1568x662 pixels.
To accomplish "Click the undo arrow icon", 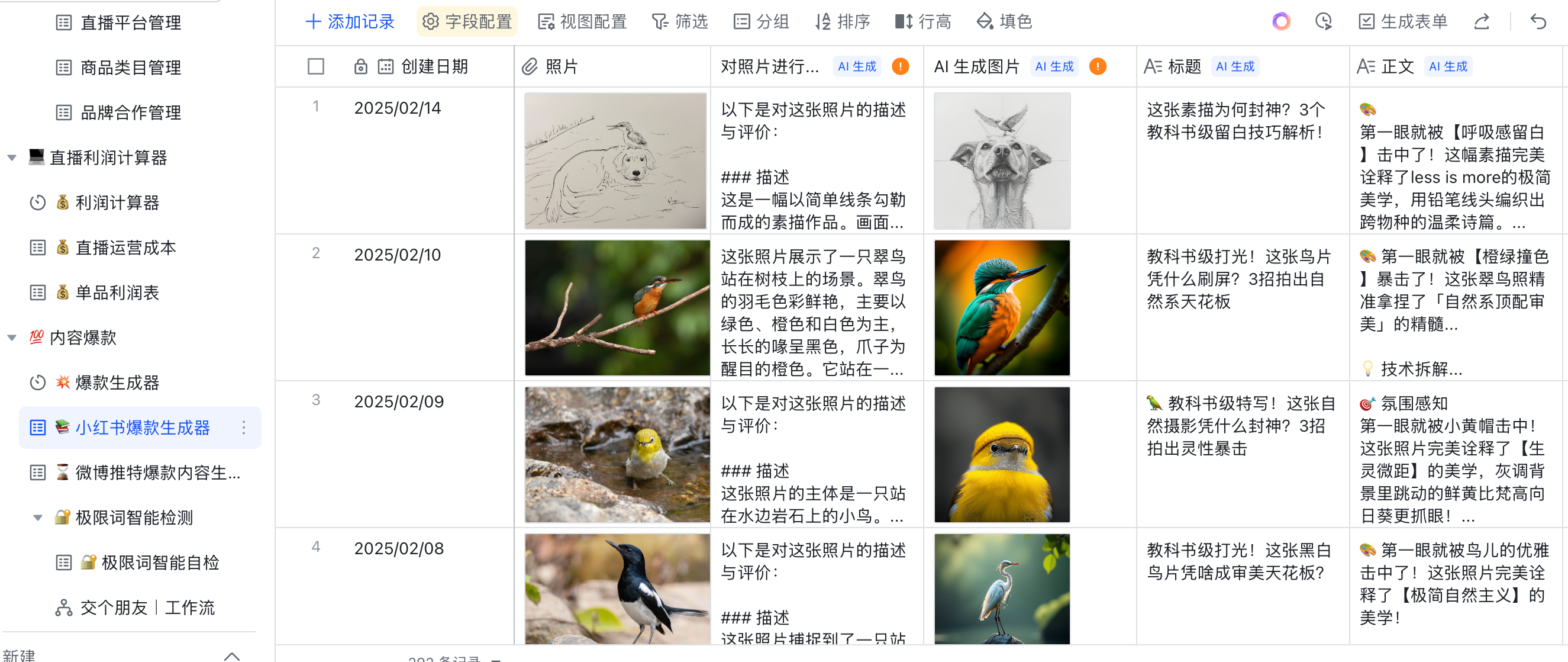I will coord(1538,22).
